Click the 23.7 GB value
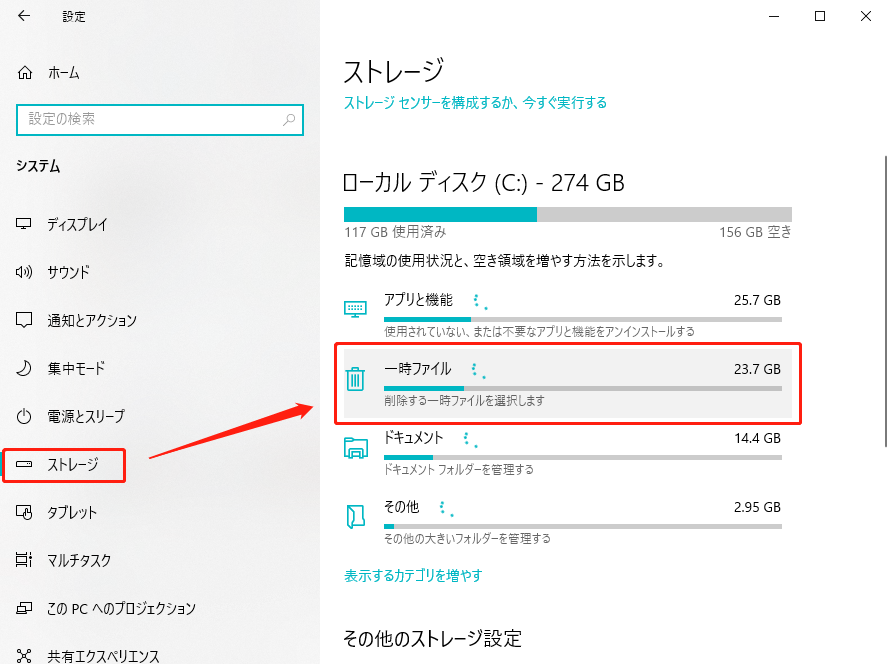 click(757, 369)
